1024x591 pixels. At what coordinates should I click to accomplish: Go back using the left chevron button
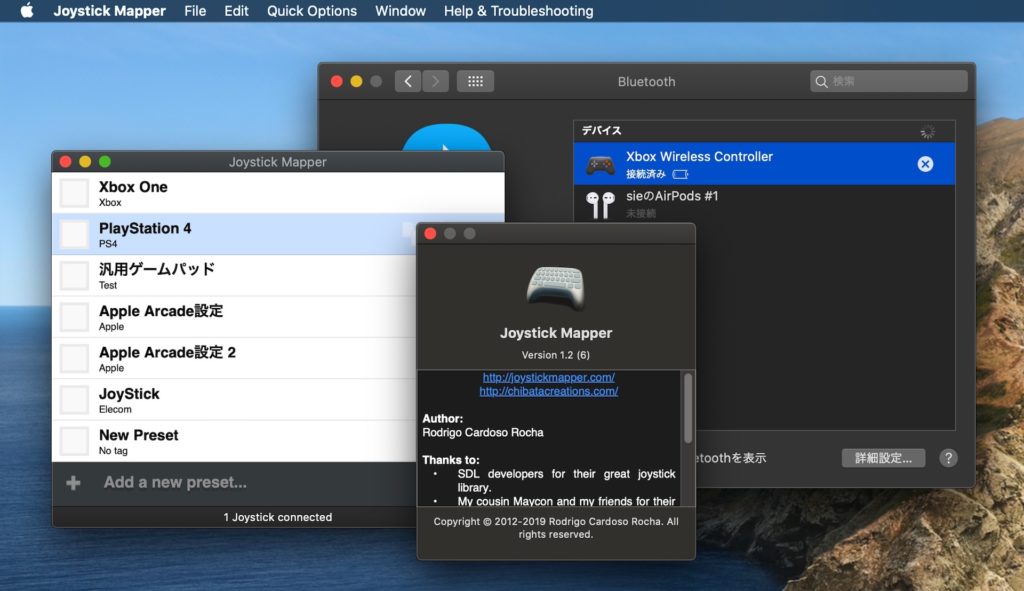coord(407,81)
